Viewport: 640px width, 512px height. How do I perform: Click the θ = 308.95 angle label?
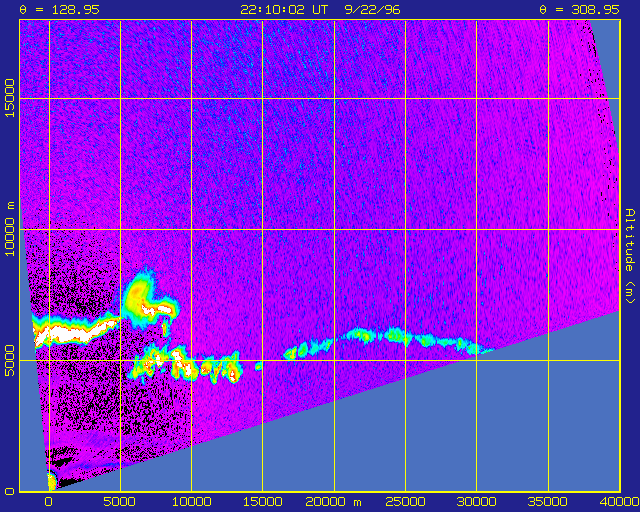coord(579,9)
